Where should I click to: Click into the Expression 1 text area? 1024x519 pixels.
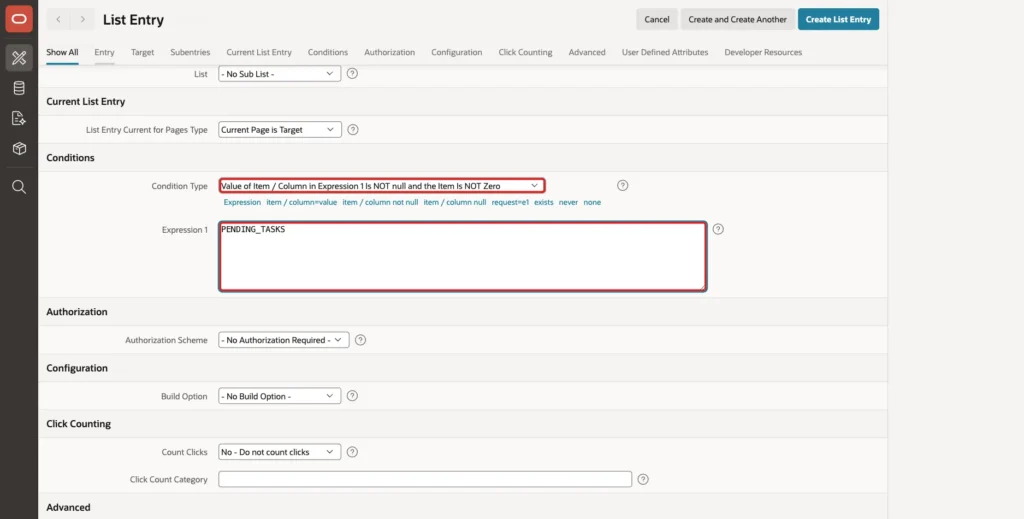tap(462, 257)
